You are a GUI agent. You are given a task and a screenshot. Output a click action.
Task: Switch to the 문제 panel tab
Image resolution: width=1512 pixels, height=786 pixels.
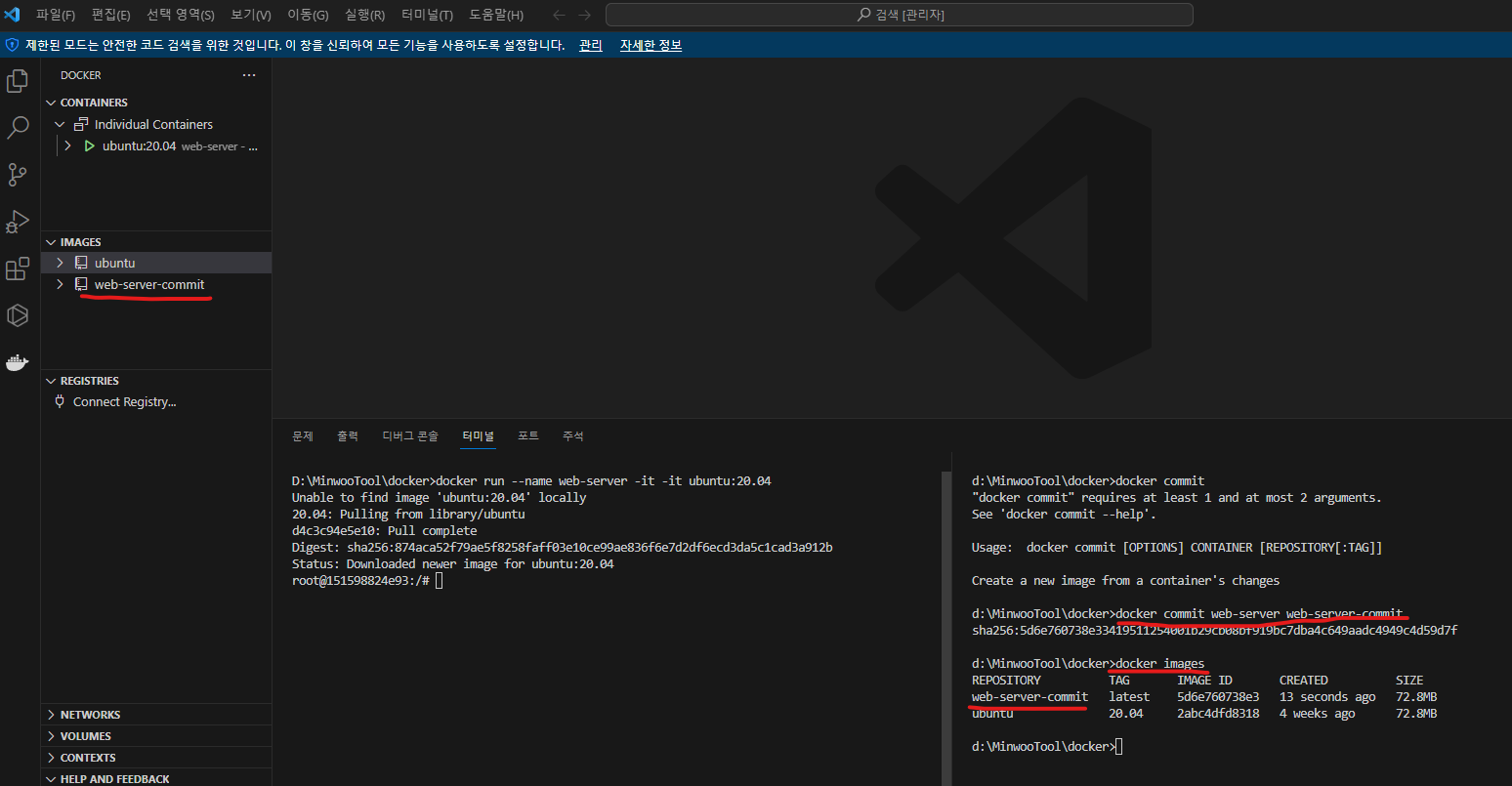click(303, 435)
